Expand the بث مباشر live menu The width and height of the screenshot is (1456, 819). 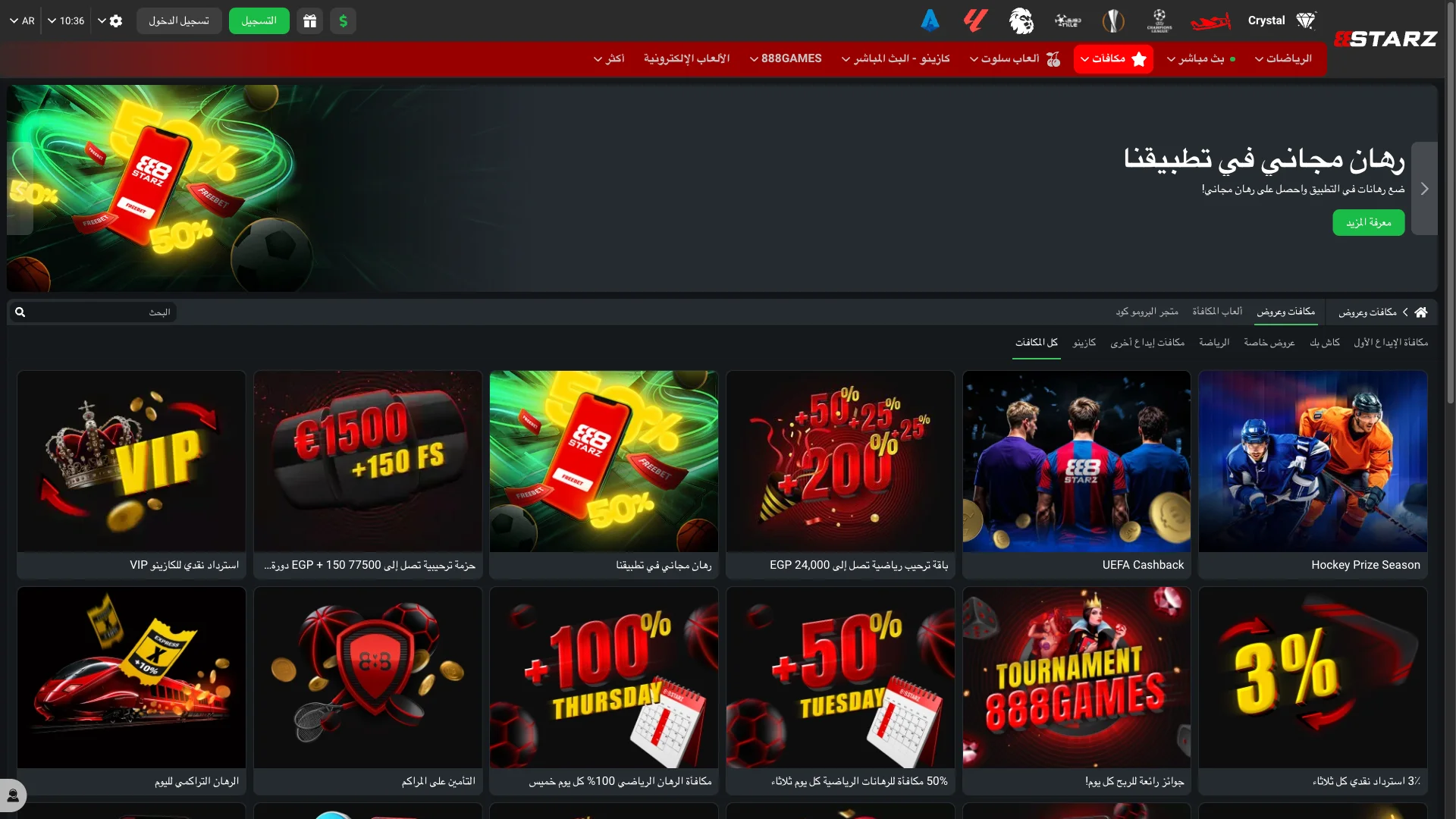click(1201, 59)
